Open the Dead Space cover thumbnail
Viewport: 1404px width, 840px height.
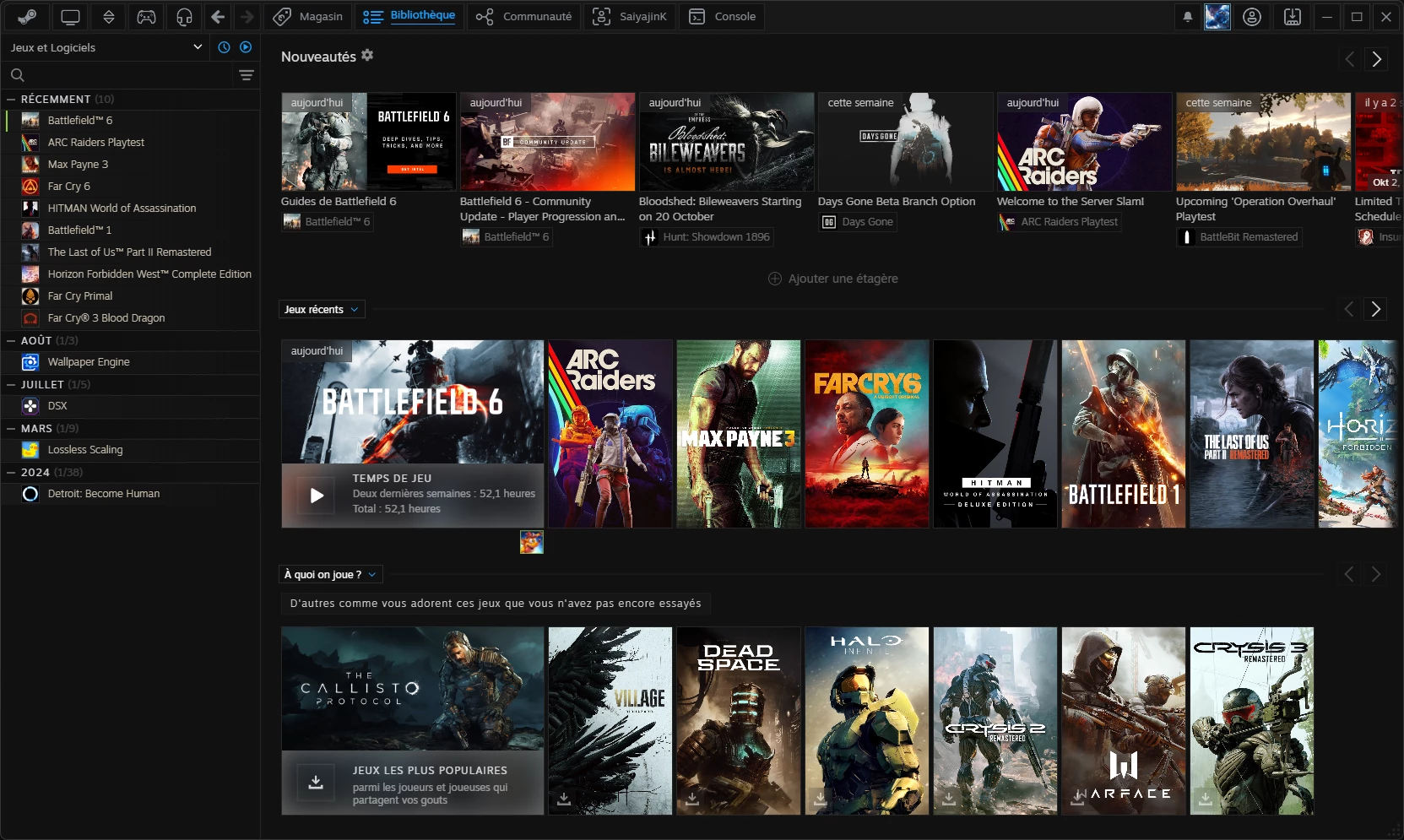[738, 720]
